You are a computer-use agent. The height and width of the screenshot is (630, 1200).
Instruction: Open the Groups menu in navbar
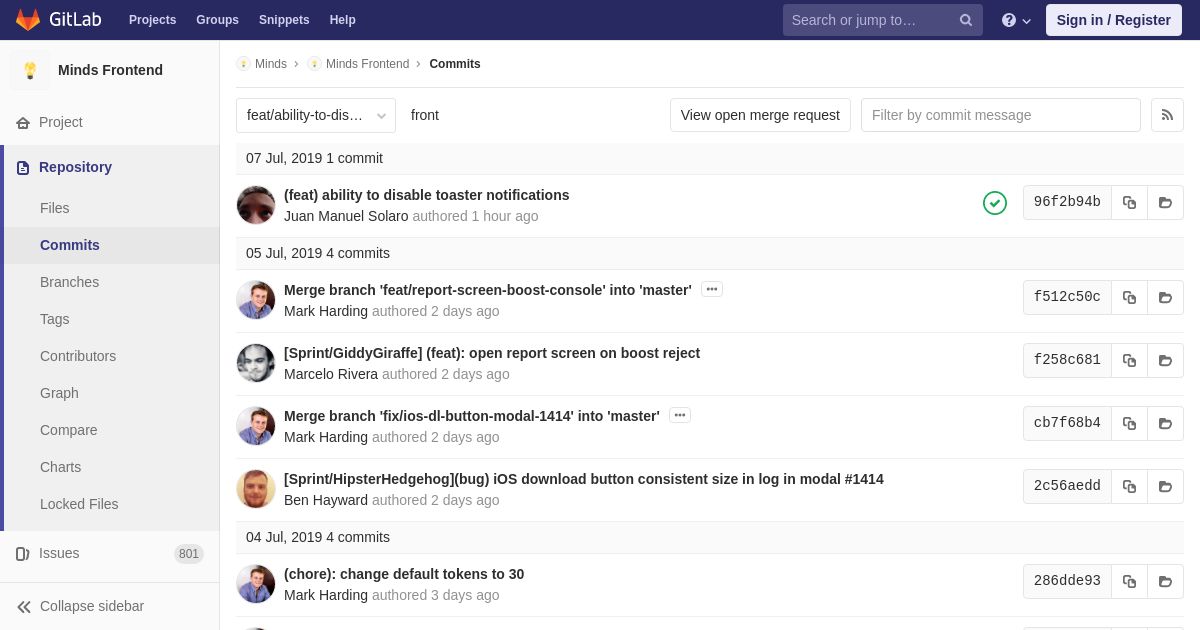[x=217, y=20]
